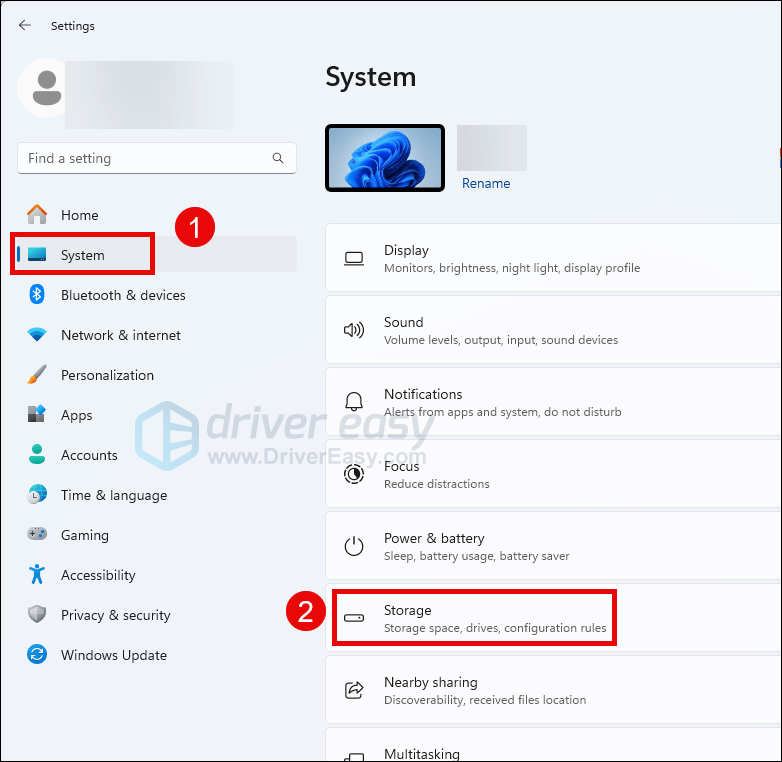Image resolution: width=782 pixels, height=762 pixels.
Task: Click the Accessibility figure icon
Action: click(x=37, y=575)
